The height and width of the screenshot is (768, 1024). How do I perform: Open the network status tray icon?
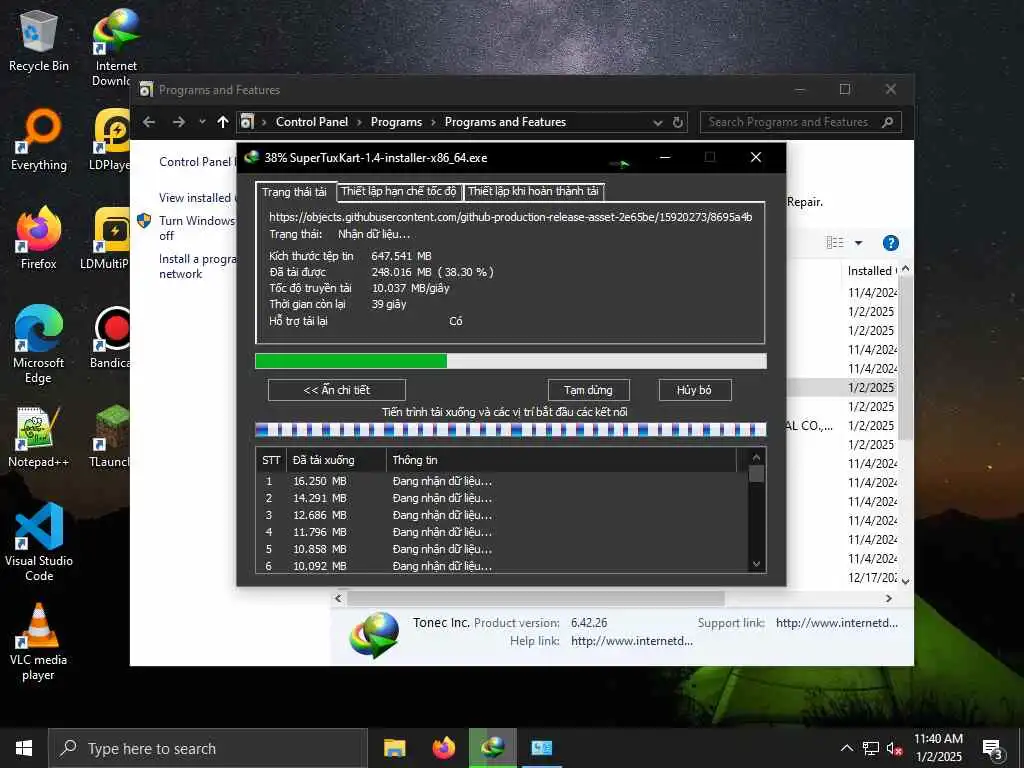click(871, 748)
